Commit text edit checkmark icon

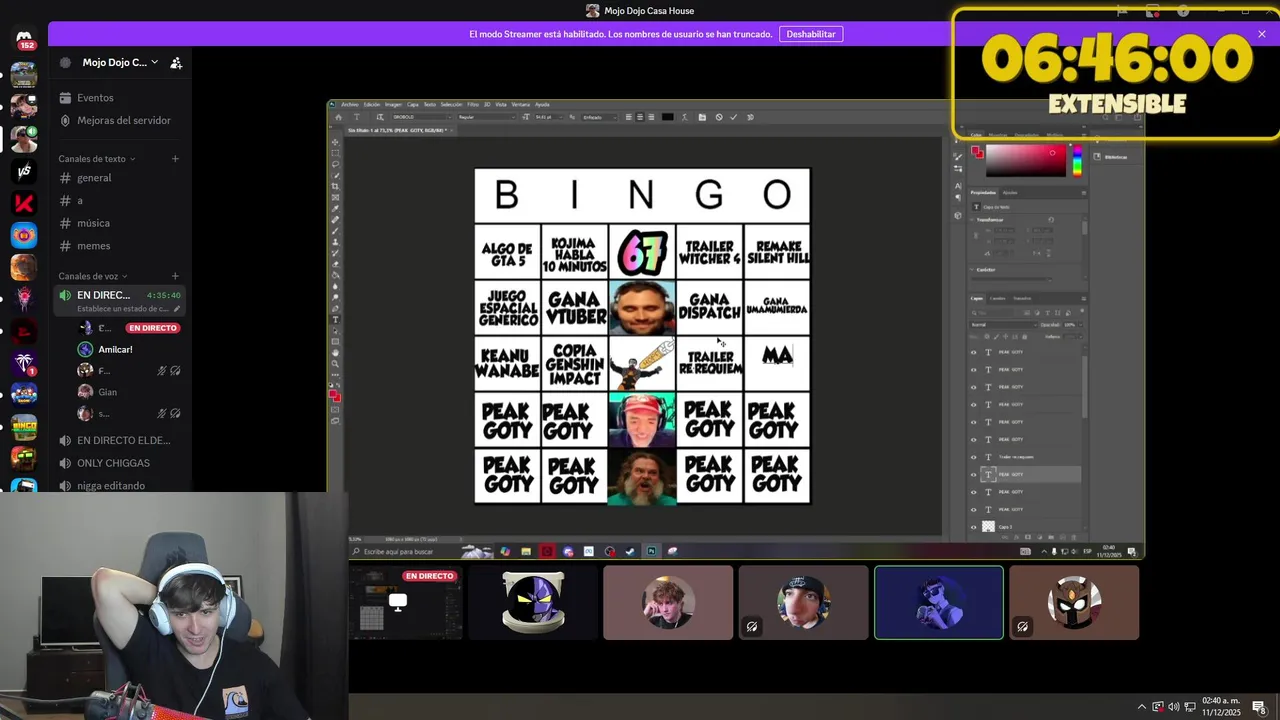coord(734,117)
